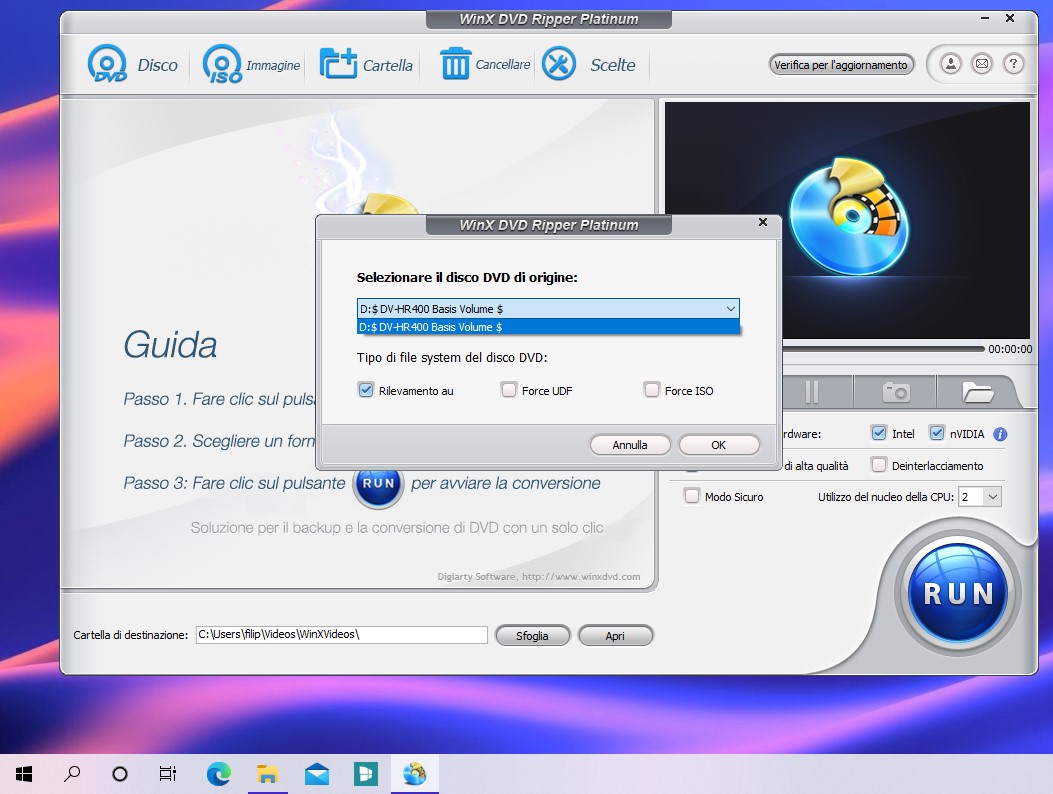Click the large RUN button
This screenshot has width=1053, height=794.
tap(958, 593)
